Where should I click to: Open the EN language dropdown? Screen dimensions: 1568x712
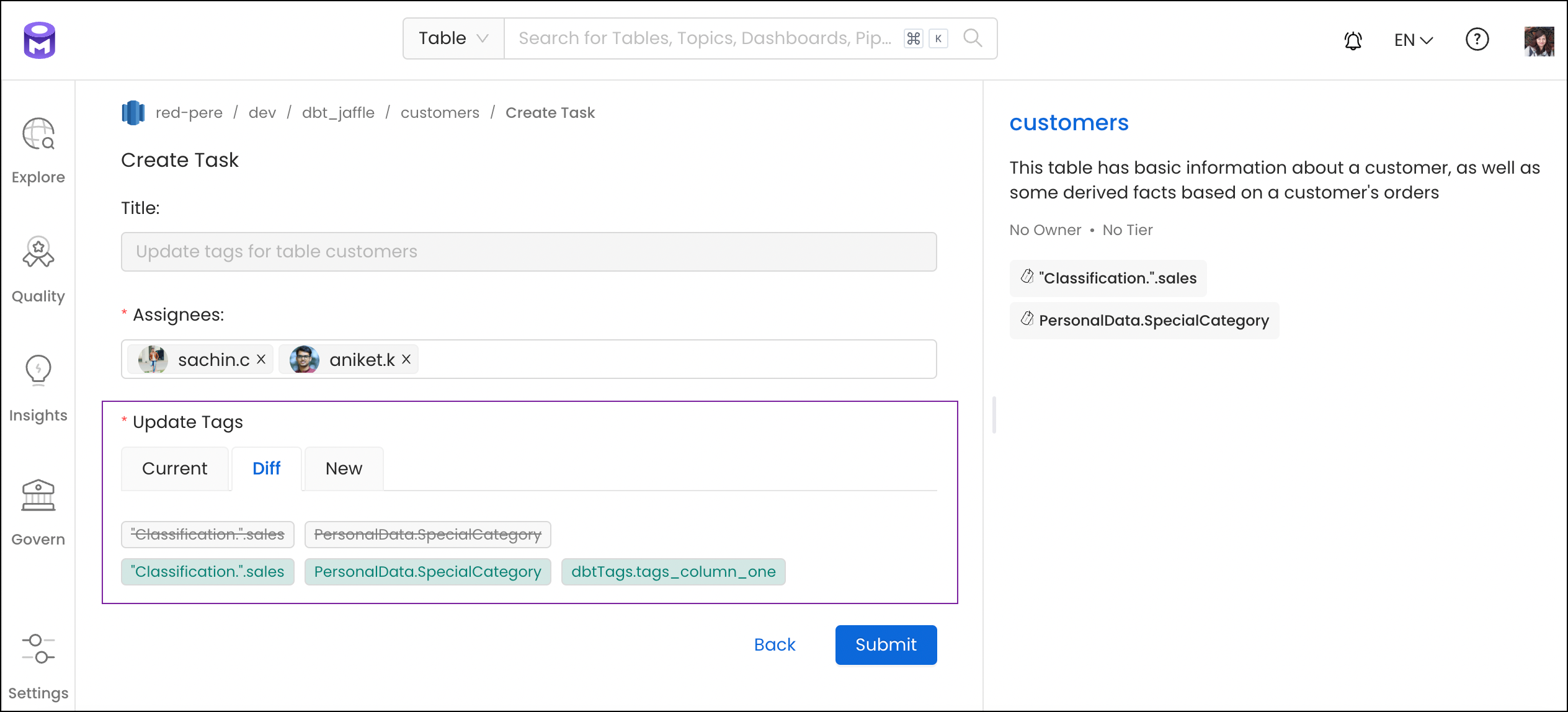point(1414,40)
